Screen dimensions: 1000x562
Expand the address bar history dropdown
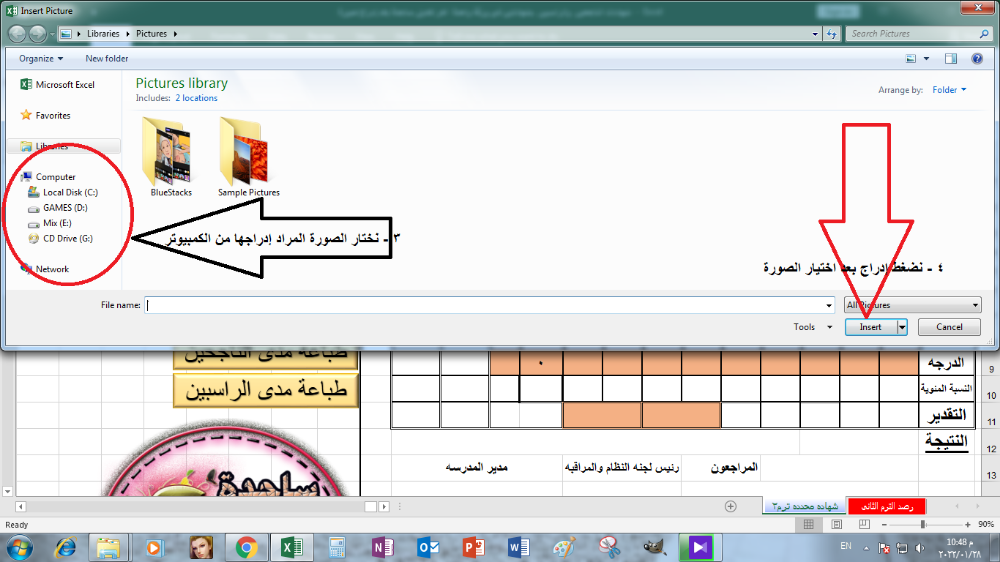coord(815,34)
